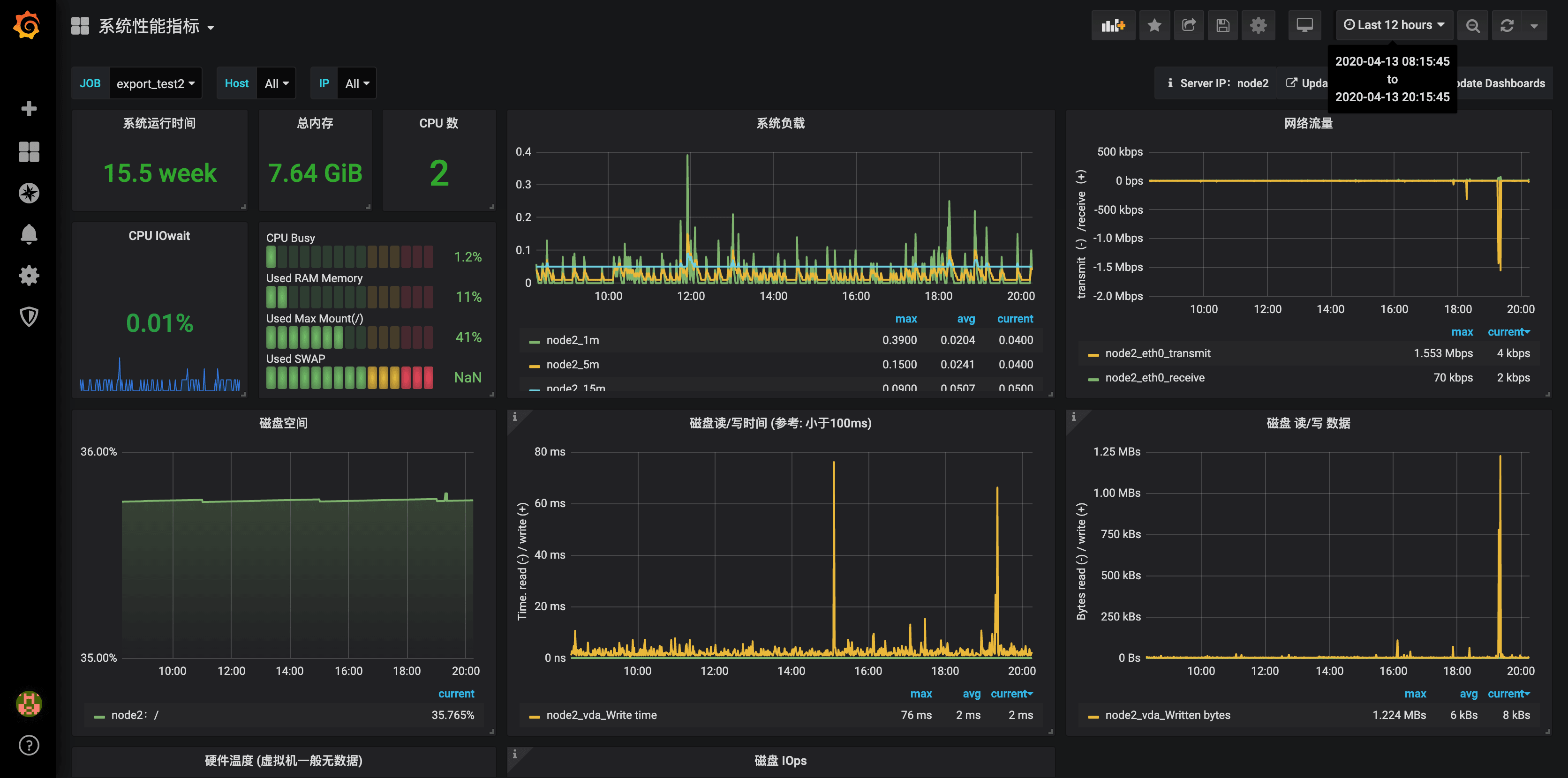Open the Explore compass icon

29,193
